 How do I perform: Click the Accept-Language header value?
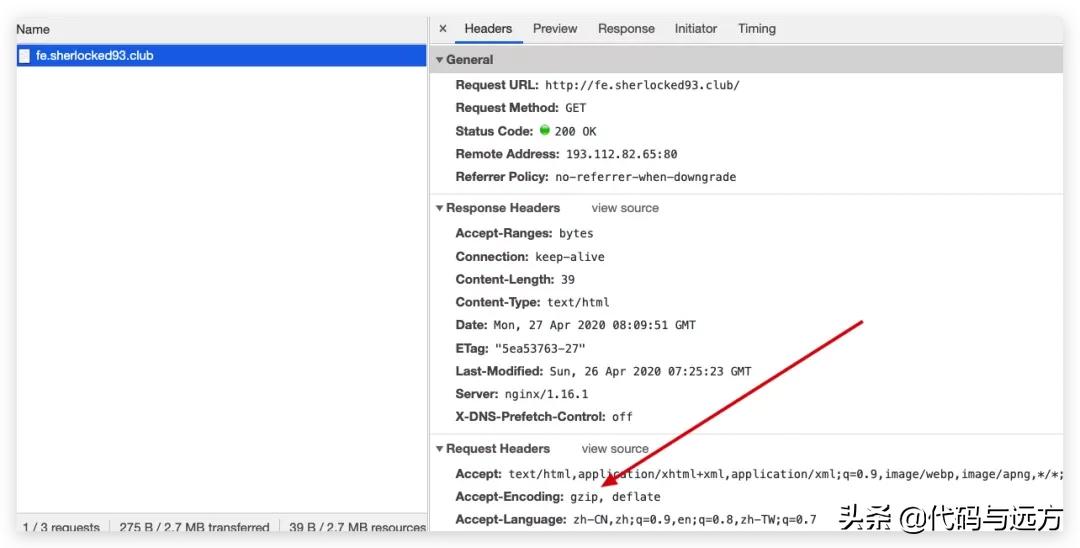694,519
